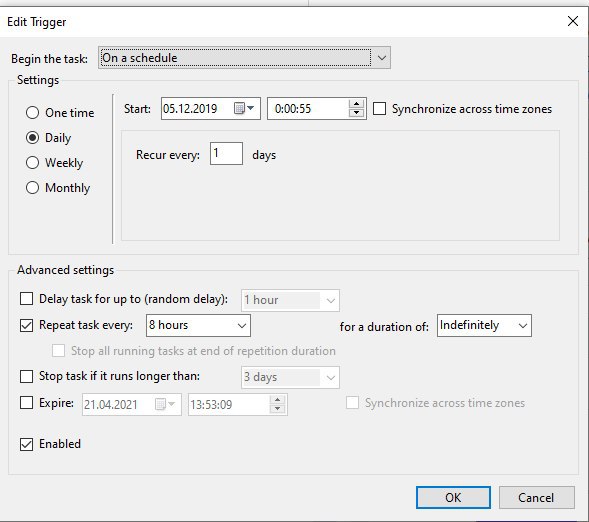589x522 pixels.
Task: Increase the Expire time with up spinner
Action: click(277, 400)
